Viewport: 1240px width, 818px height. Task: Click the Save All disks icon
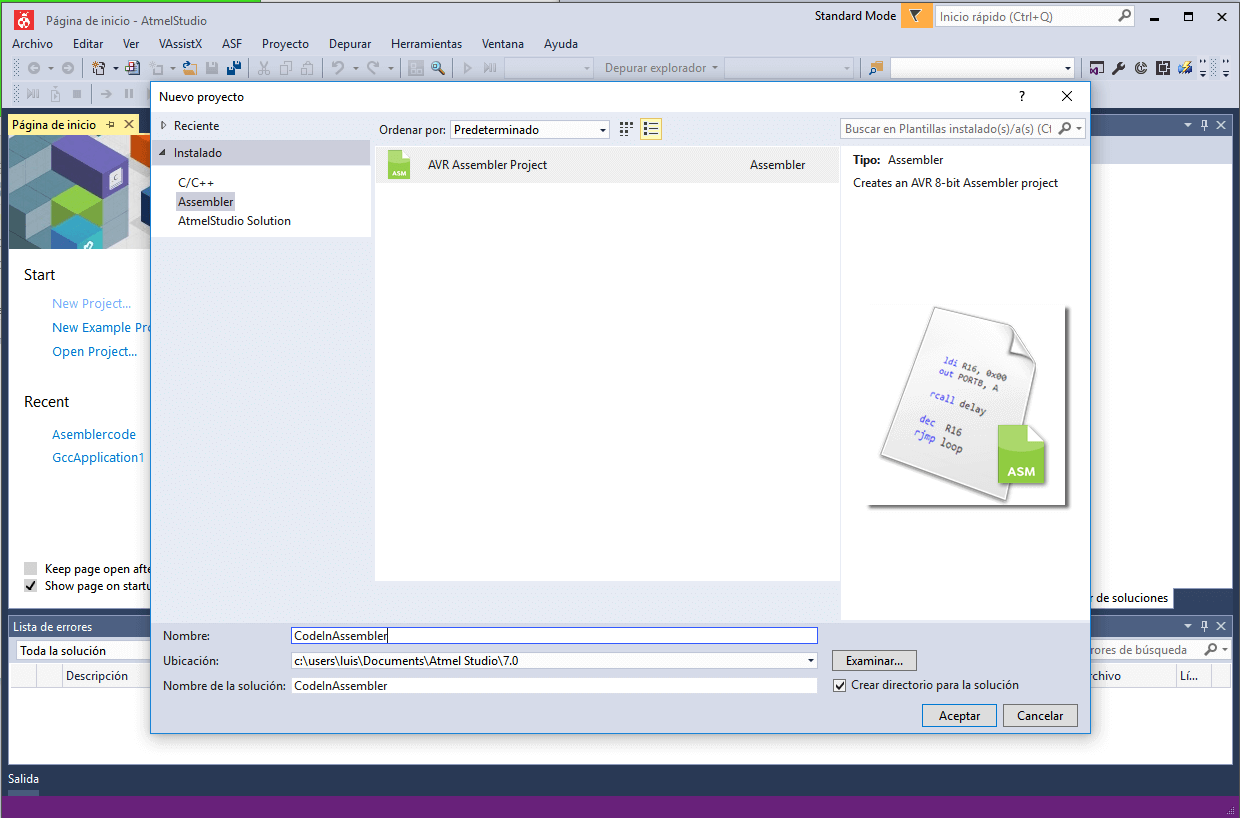[234, 68]
